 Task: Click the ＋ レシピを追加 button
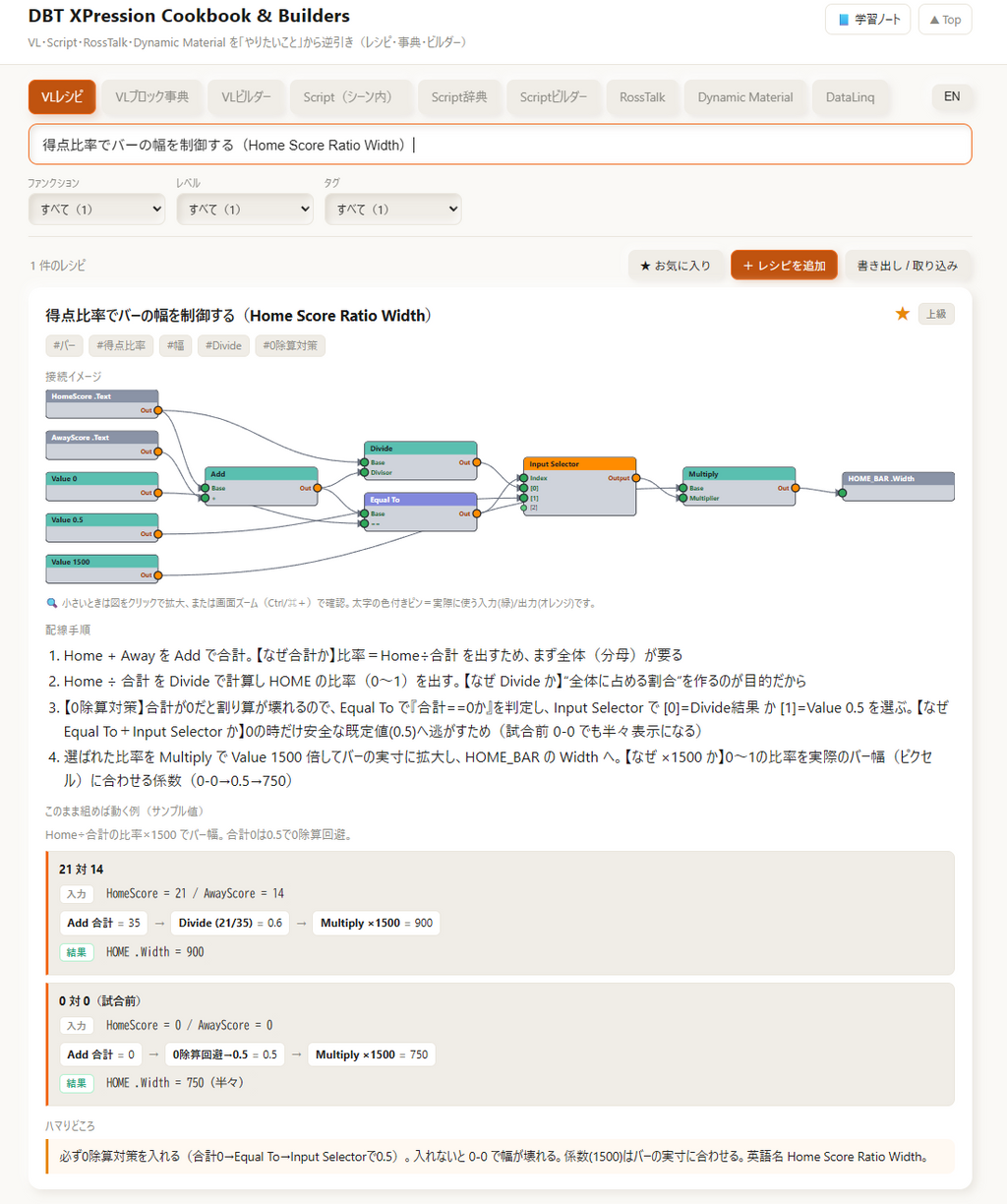pyautogui.click(x=784, y=266)
